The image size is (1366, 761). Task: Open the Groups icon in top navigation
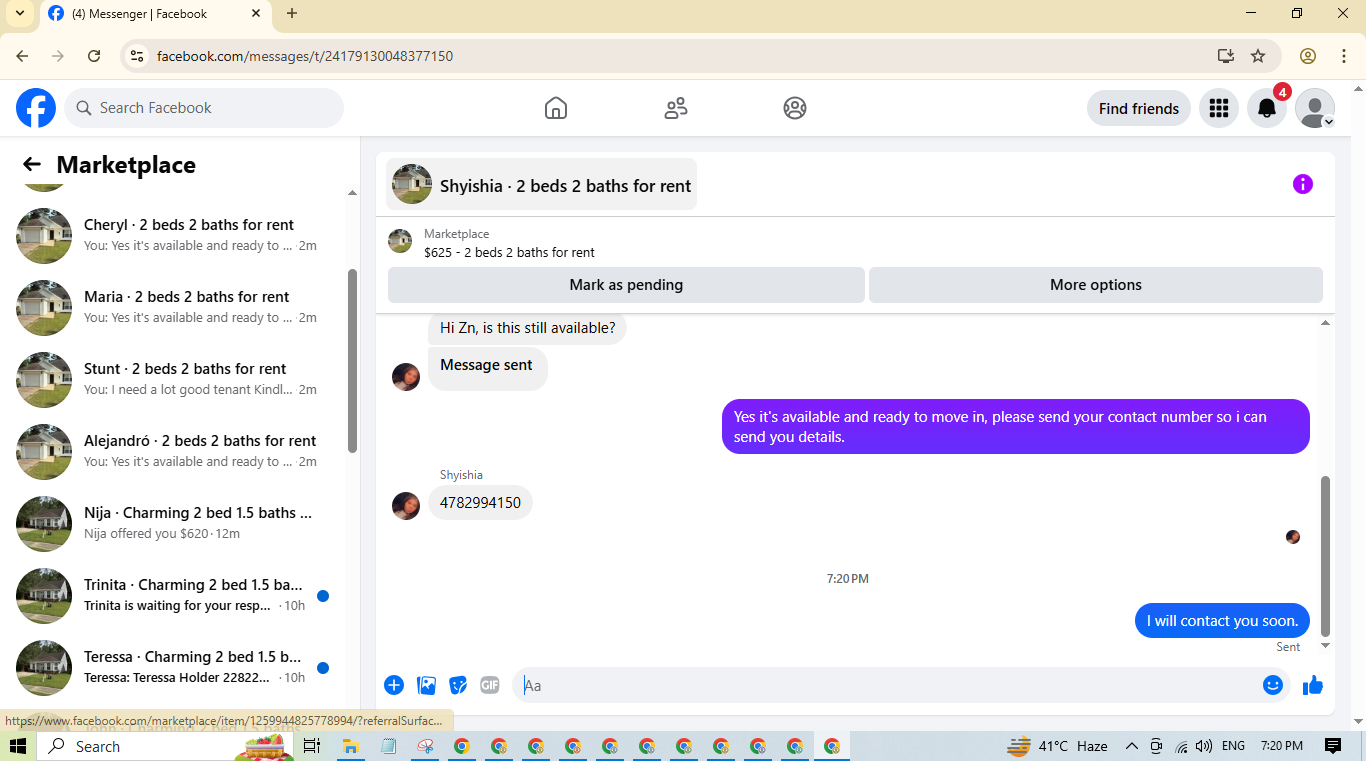click(795, 108)
